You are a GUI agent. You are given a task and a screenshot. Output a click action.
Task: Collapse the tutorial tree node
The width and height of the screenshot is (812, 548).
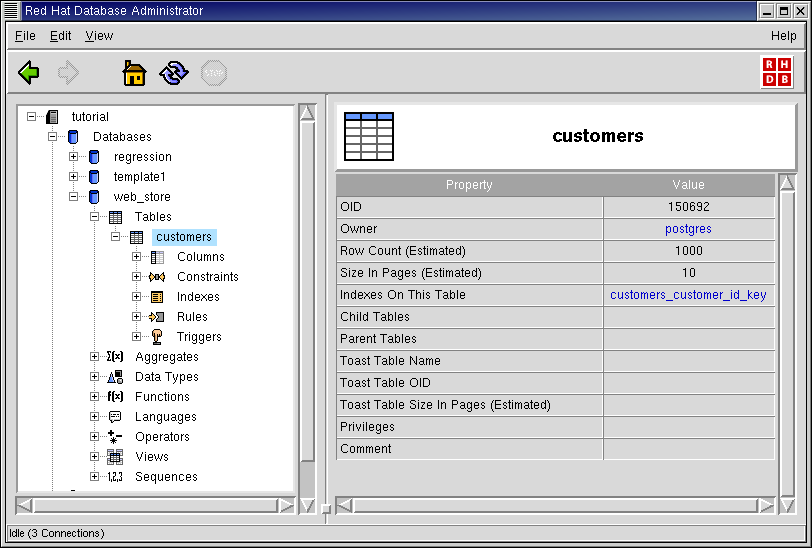(x=32, y=117)
